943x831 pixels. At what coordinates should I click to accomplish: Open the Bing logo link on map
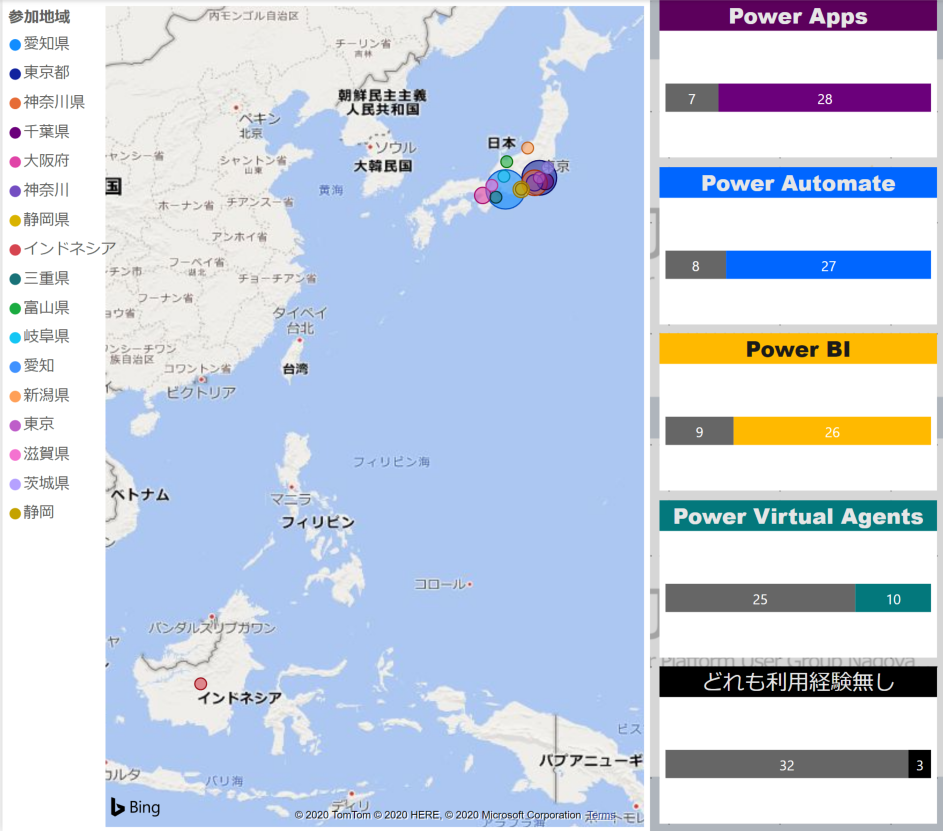[135, 807]
